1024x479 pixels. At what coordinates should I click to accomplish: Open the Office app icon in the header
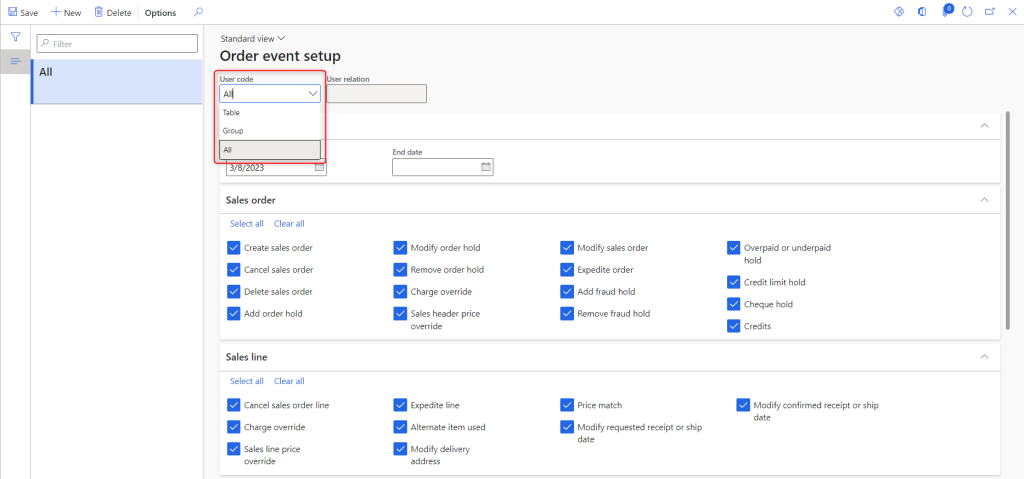[921, 13]
